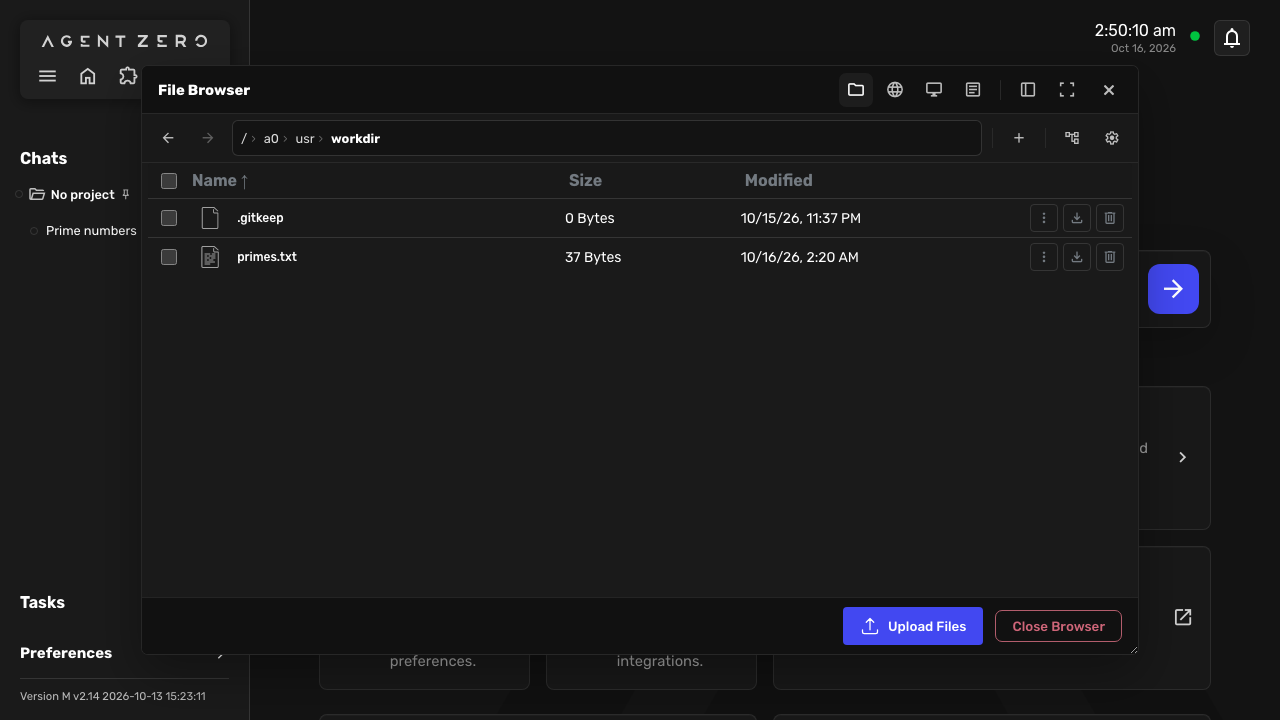Click the document list icon in File Browser header
Image resolution: width=1280 pixels, height=720 pixels.
973,90
